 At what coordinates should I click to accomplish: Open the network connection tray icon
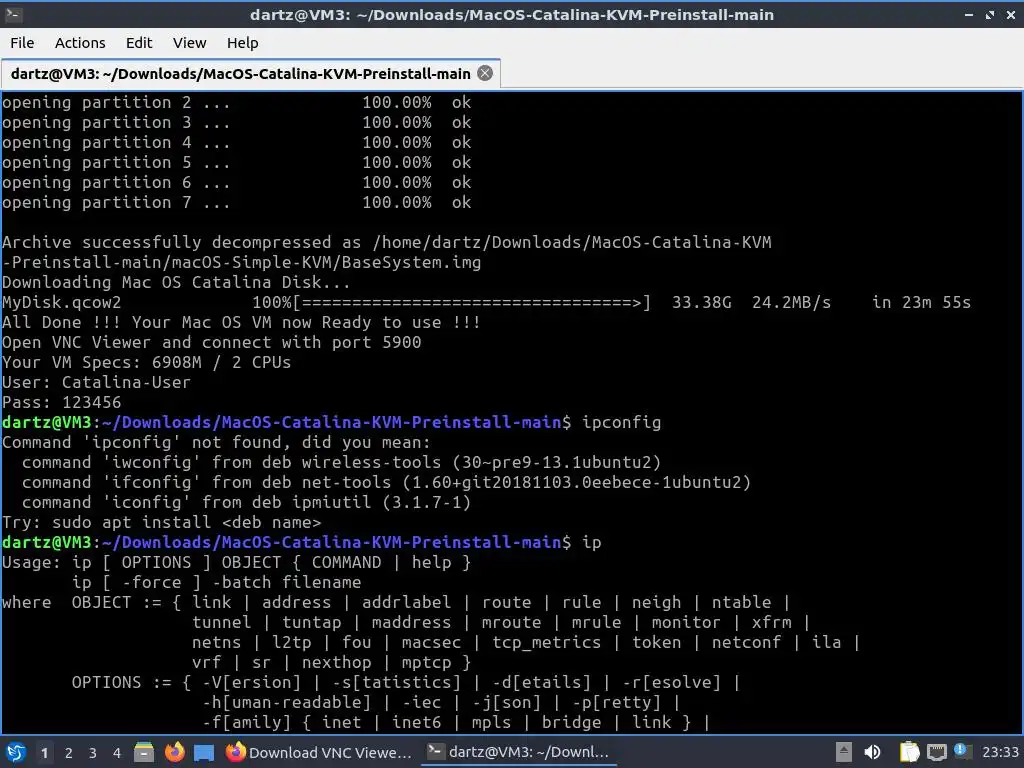coord(936,752)
